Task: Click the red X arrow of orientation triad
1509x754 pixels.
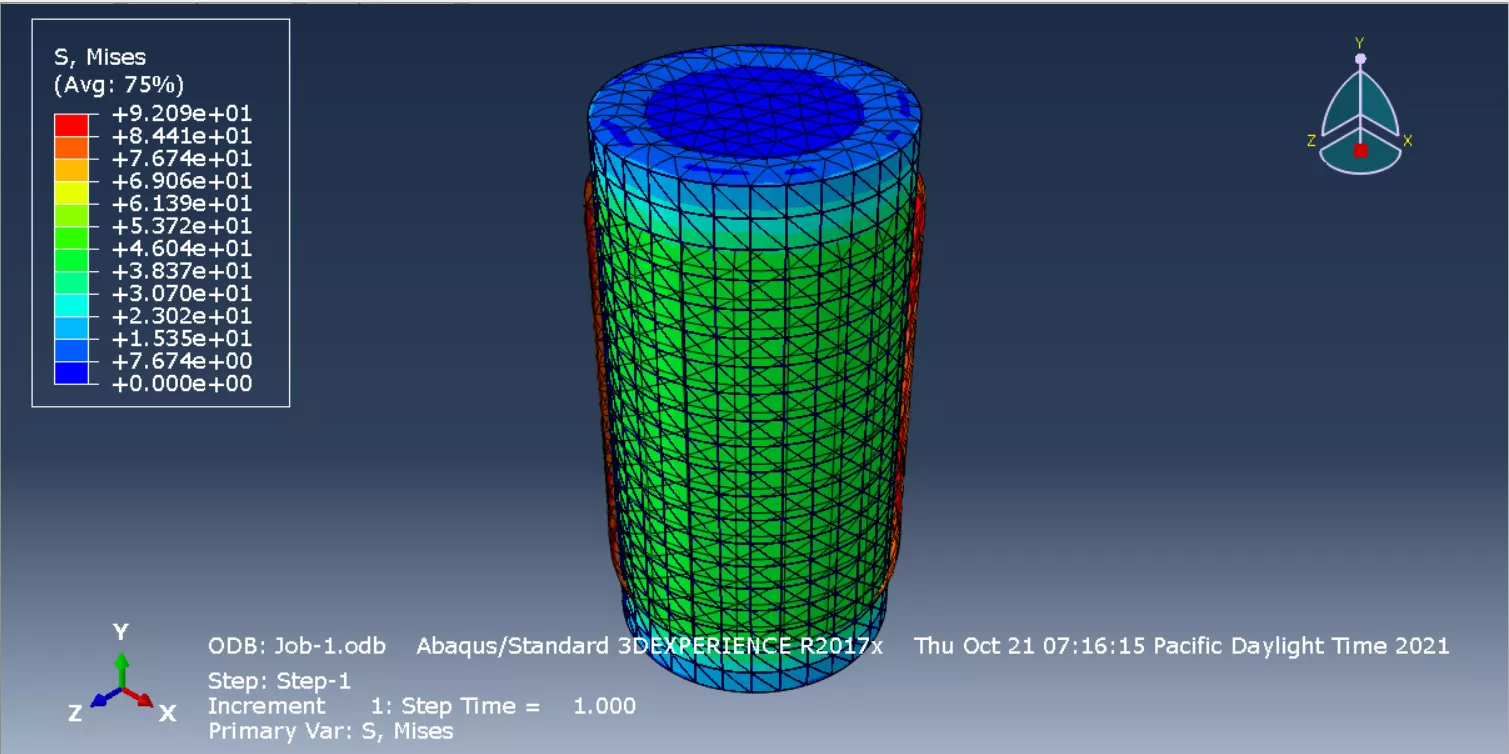Action: 143,698
